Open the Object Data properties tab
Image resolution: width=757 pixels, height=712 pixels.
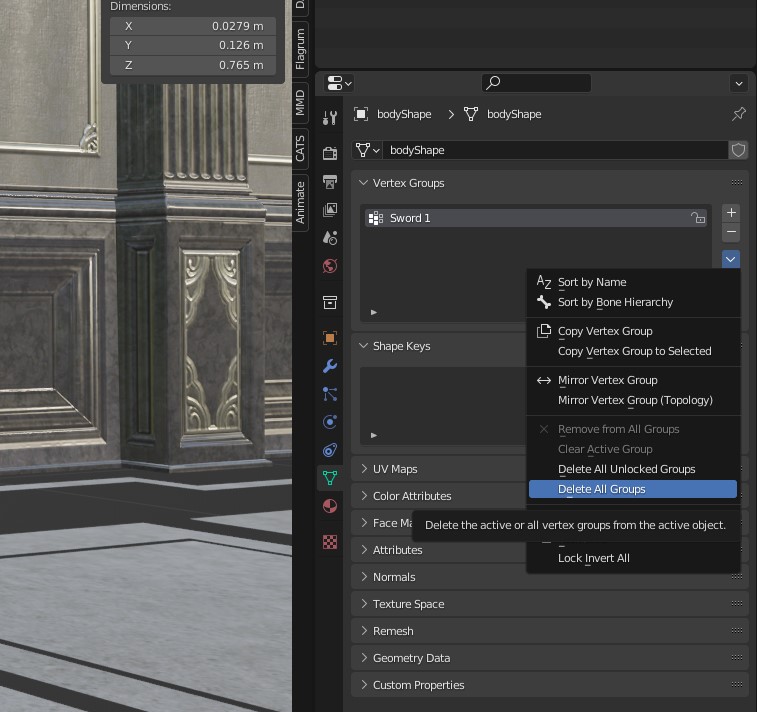point(330,478)
